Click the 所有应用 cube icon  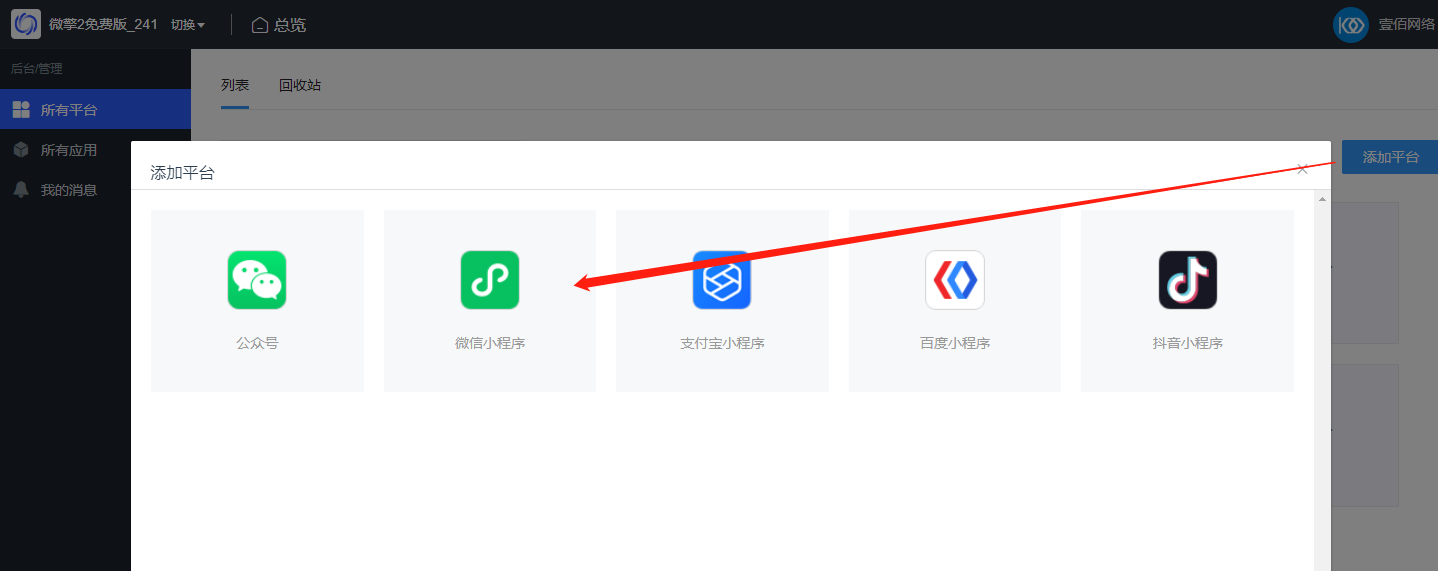click(21, 150)
